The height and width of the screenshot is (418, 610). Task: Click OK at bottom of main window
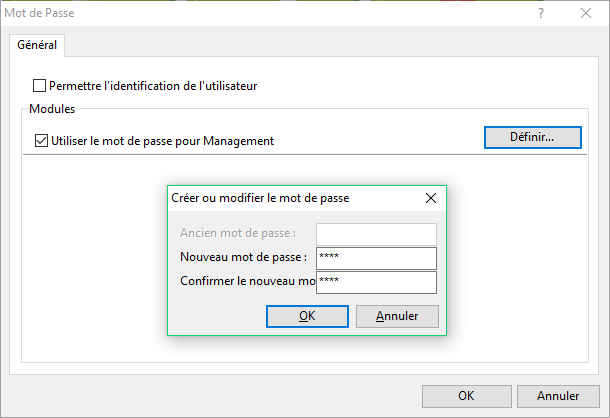466,395
